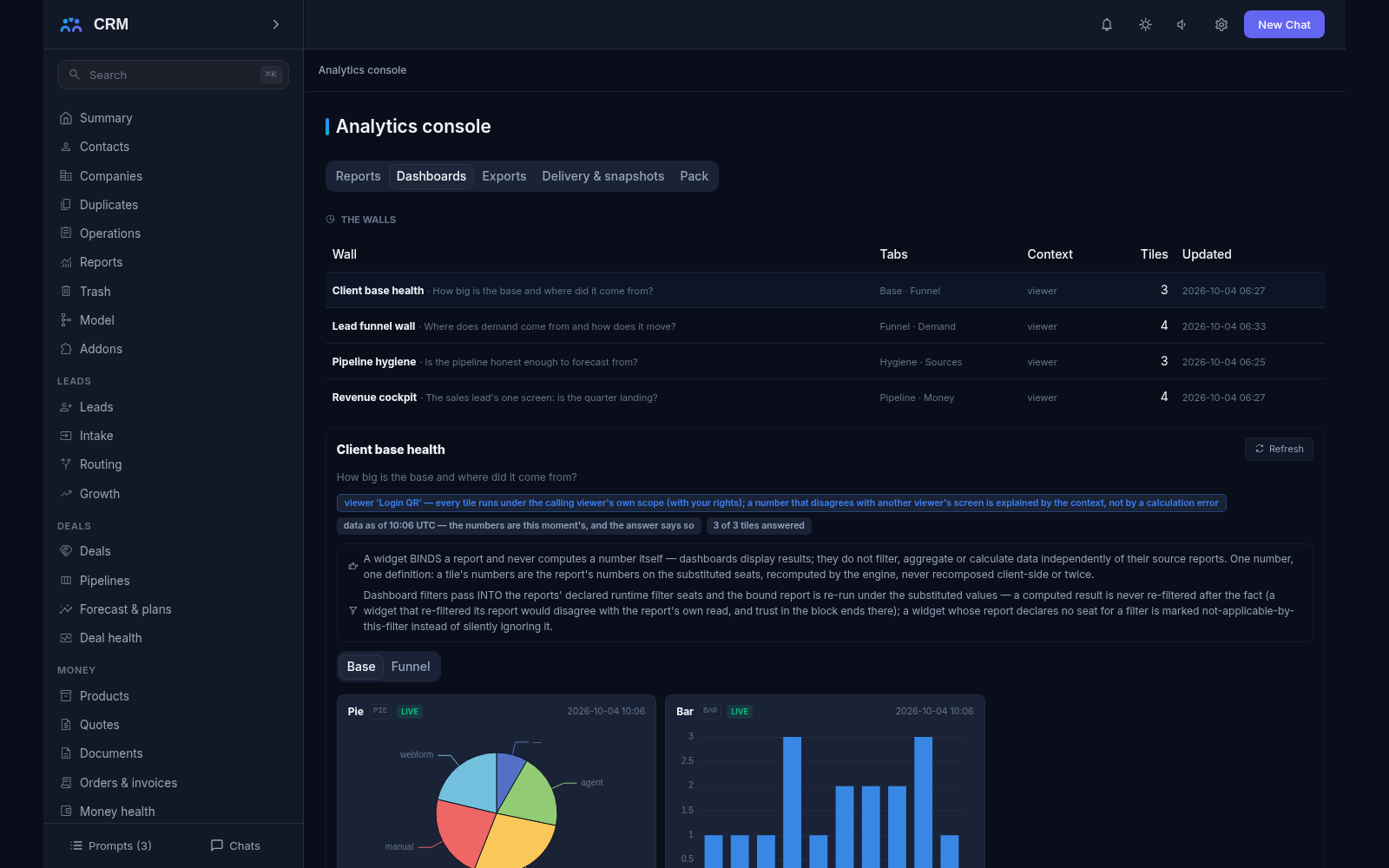Open Routing icon in sidebar

click(66, 464)
